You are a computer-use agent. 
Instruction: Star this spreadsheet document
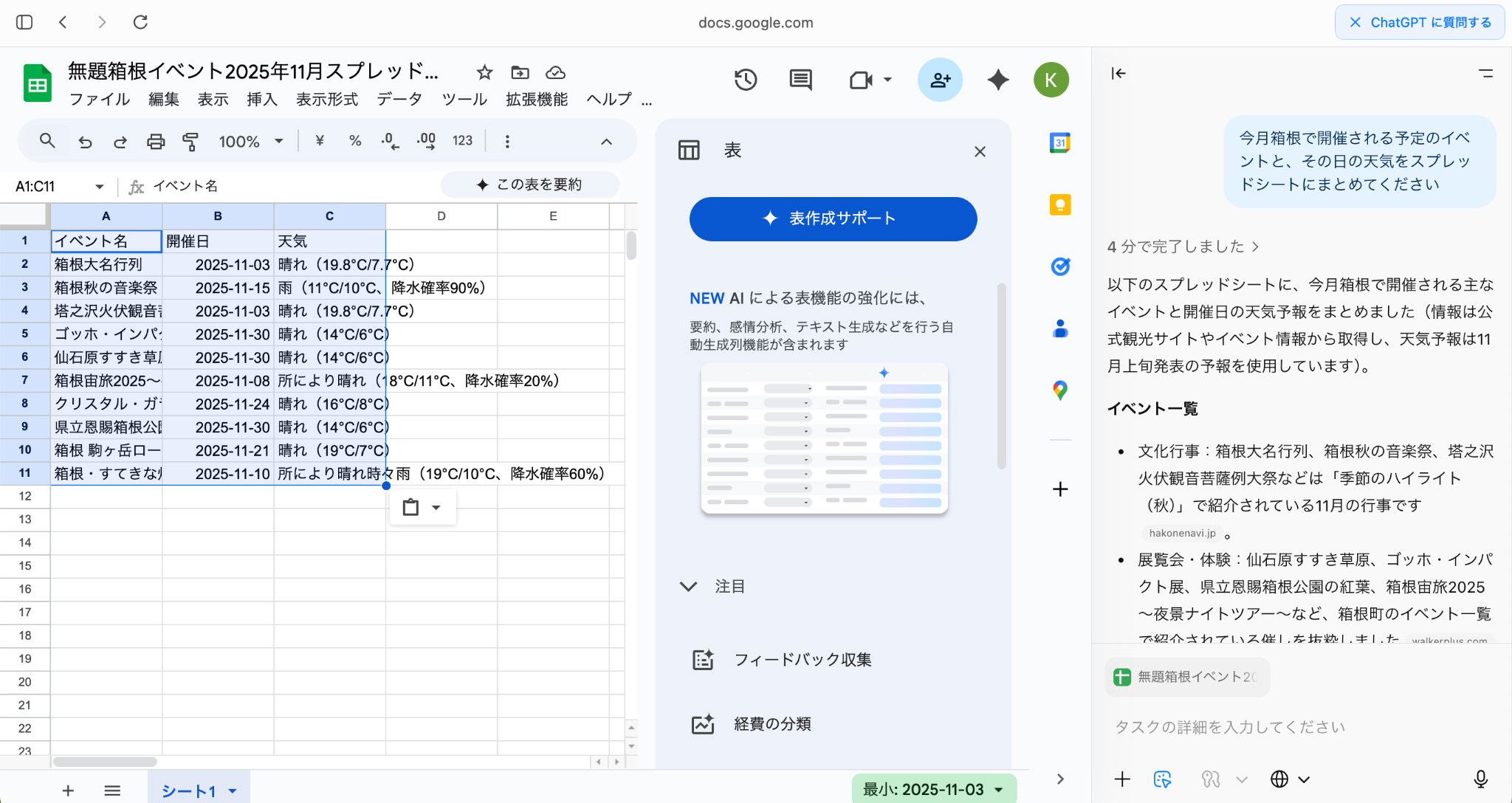pyautogui.click(x=484, y=72)
